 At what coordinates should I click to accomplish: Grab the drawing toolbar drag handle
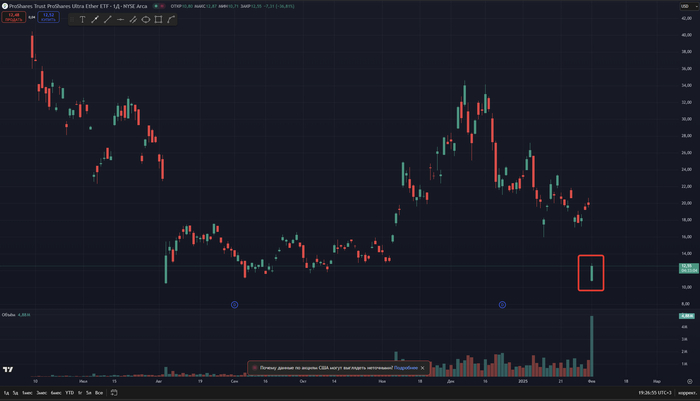click(x=72, y=19)
